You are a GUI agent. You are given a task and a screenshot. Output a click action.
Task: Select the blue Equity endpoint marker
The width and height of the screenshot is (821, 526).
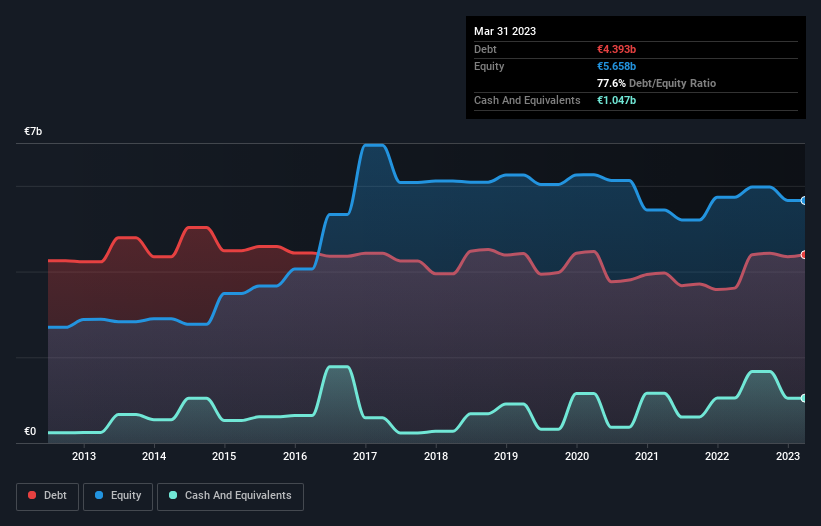pyautogui.click(x=804, y=200)
